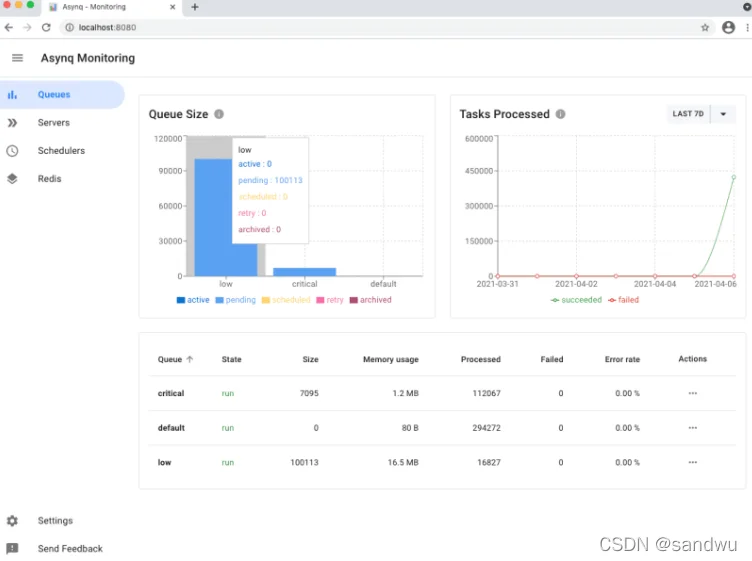Toggle the retry legend series

pos(330,300)
